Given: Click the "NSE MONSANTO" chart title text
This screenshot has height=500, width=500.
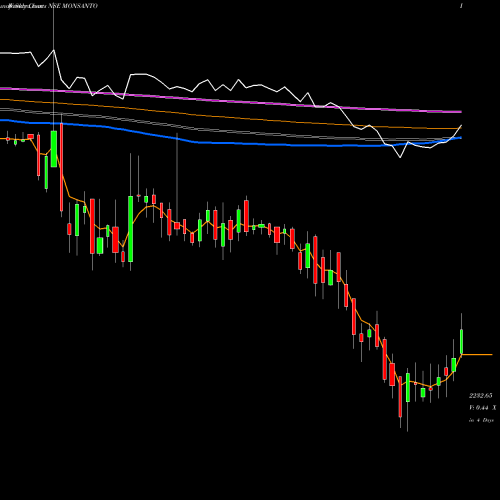Looking at the screenshot, I should click(x=73, y=6).
